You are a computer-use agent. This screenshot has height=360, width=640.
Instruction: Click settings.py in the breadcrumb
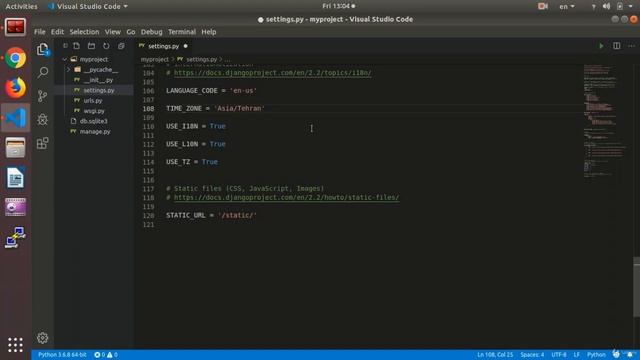[x=201, y=60]
